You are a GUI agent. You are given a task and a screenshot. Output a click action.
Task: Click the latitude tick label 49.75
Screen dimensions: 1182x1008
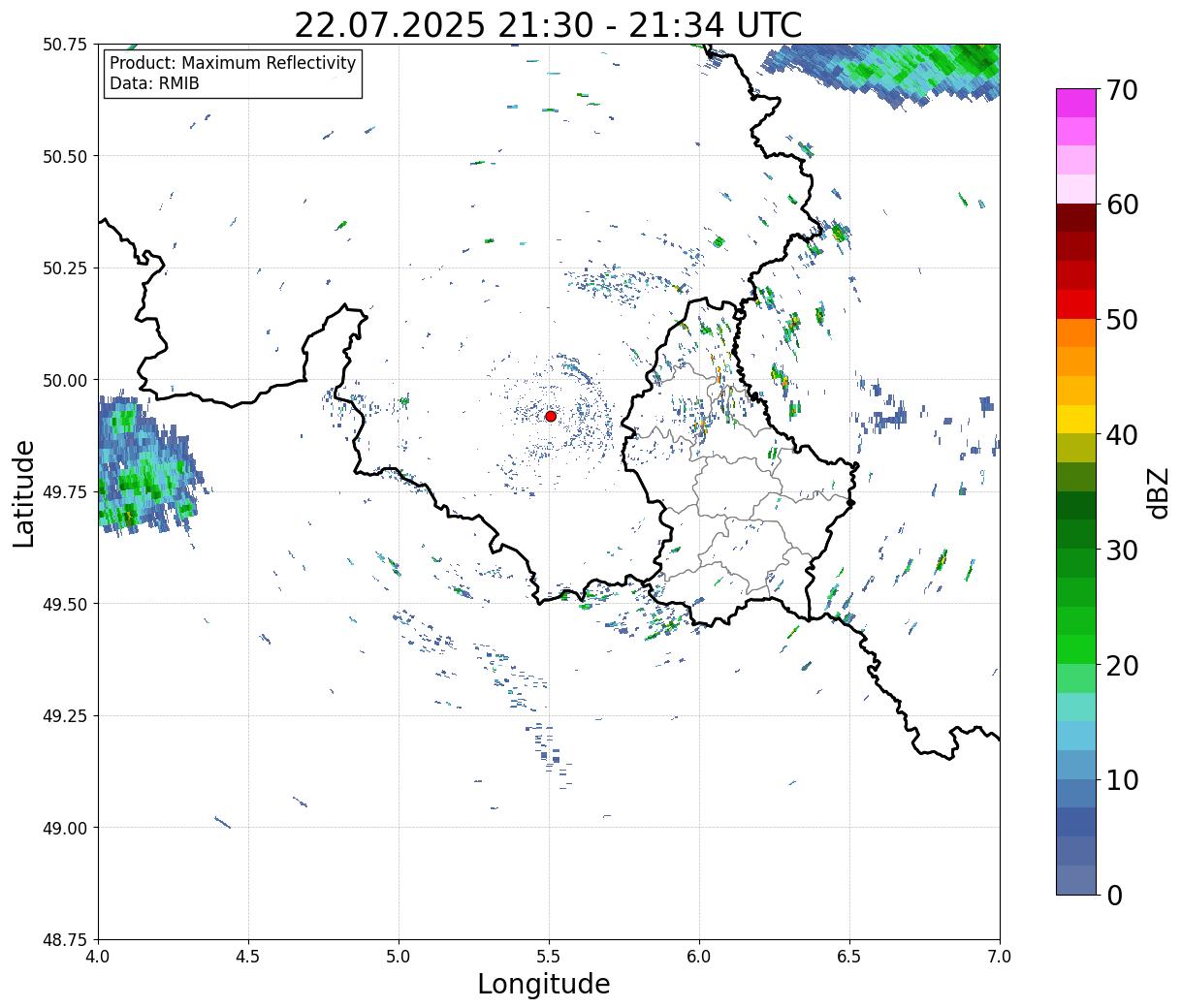coord(65,492)
